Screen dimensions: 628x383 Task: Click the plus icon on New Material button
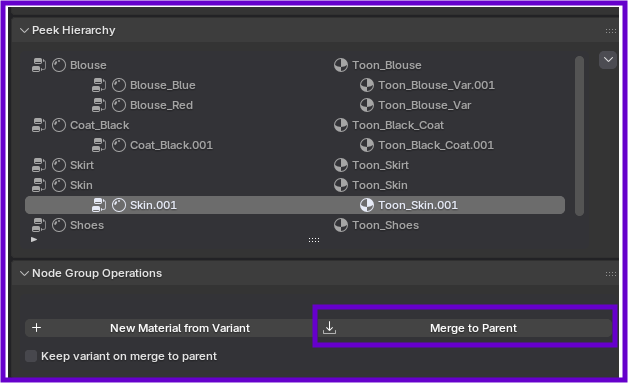pos(36,328)
